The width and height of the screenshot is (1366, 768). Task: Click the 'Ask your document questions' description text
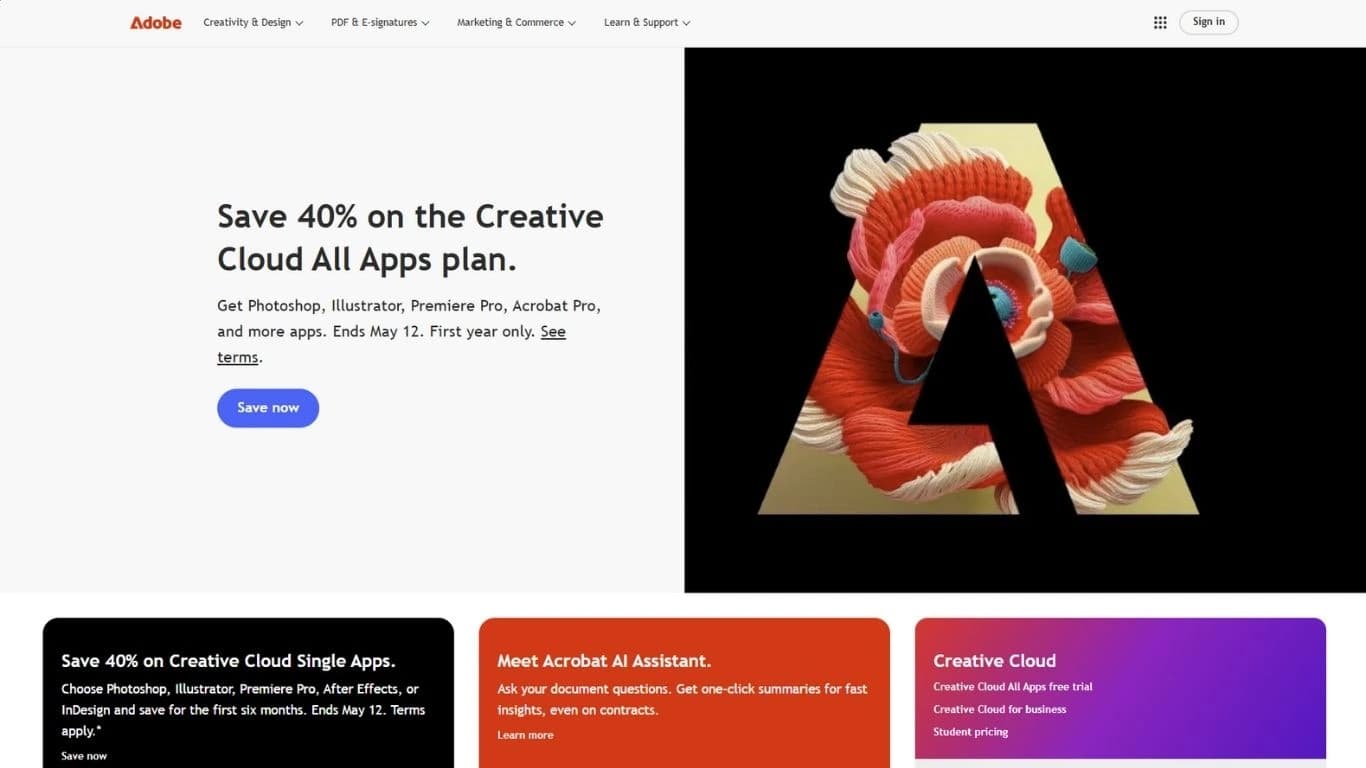(x=682, y=699)
